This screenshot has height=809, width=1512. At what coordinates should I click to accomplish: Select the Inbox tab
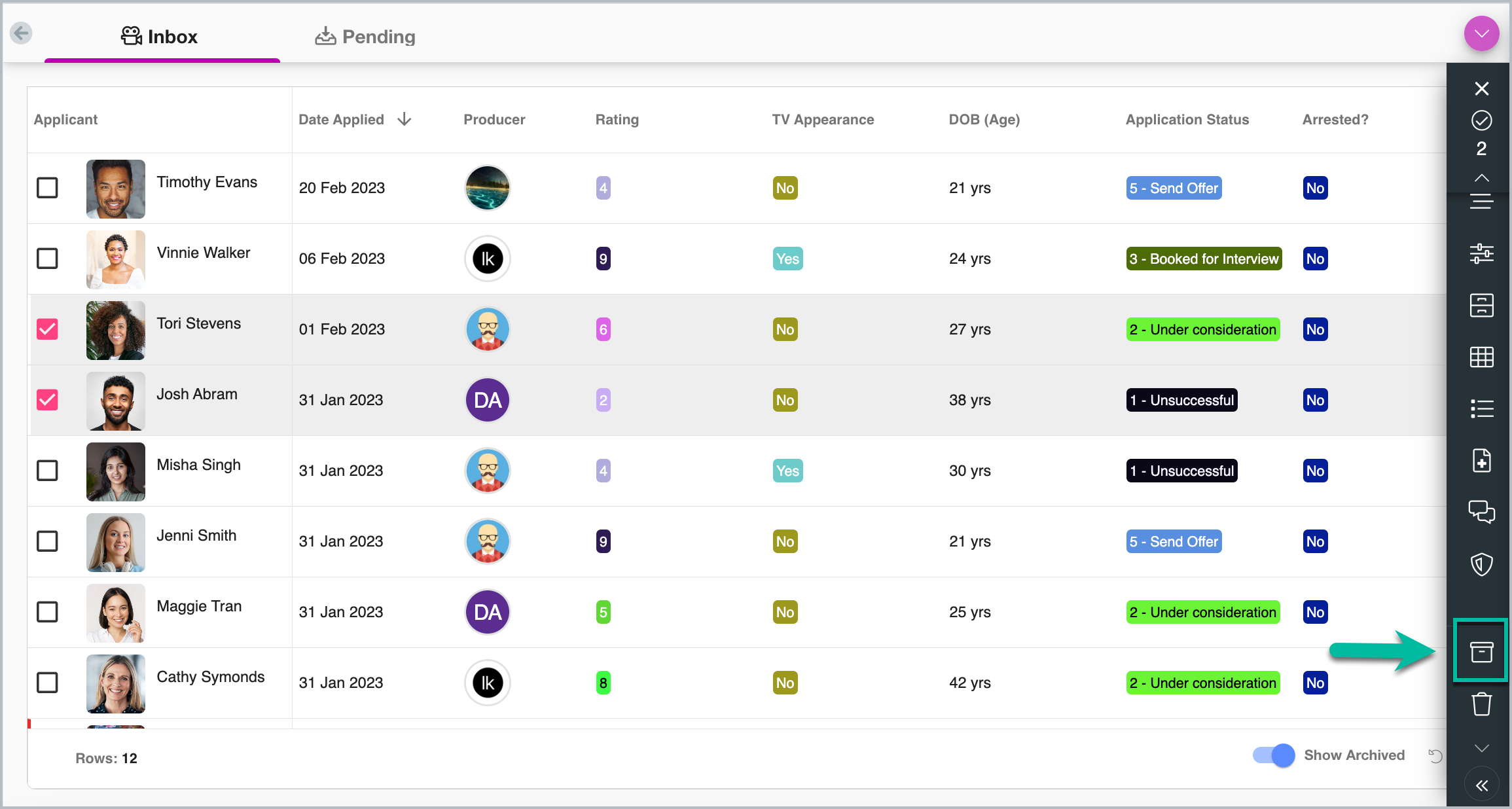pyautogui.click(x=160, y=37)
